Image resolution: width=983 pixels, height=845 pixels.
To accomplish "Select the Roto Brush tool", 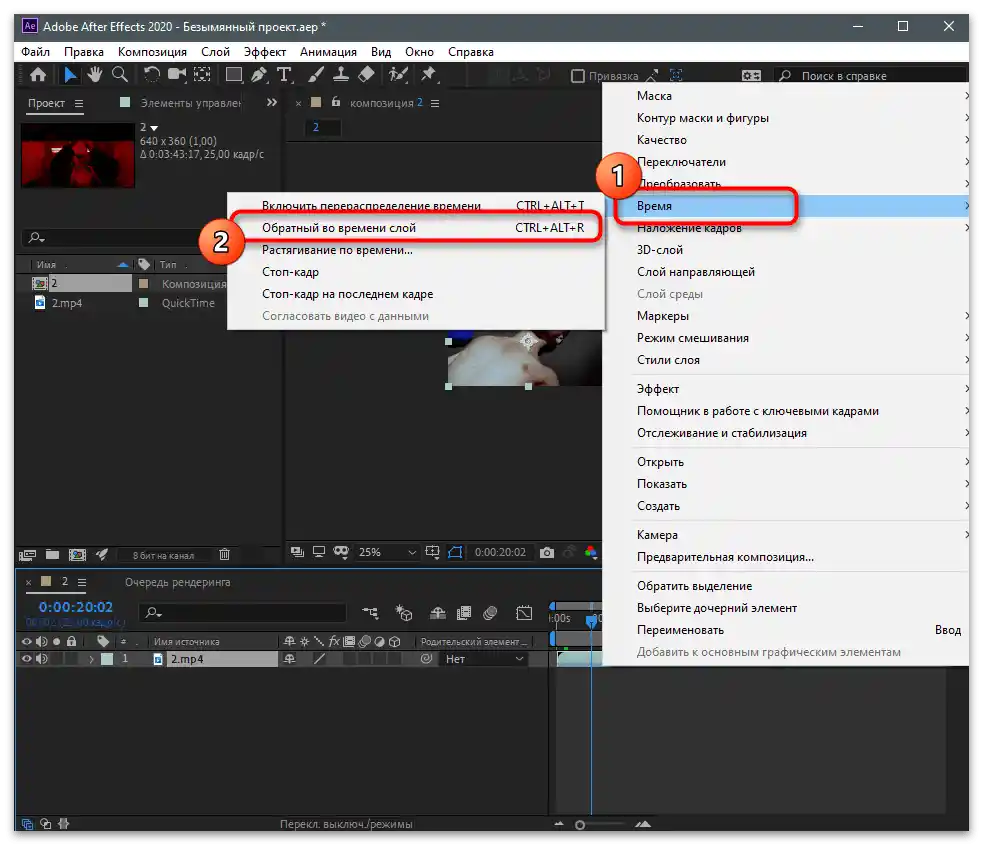I will [x=398, y=75].
